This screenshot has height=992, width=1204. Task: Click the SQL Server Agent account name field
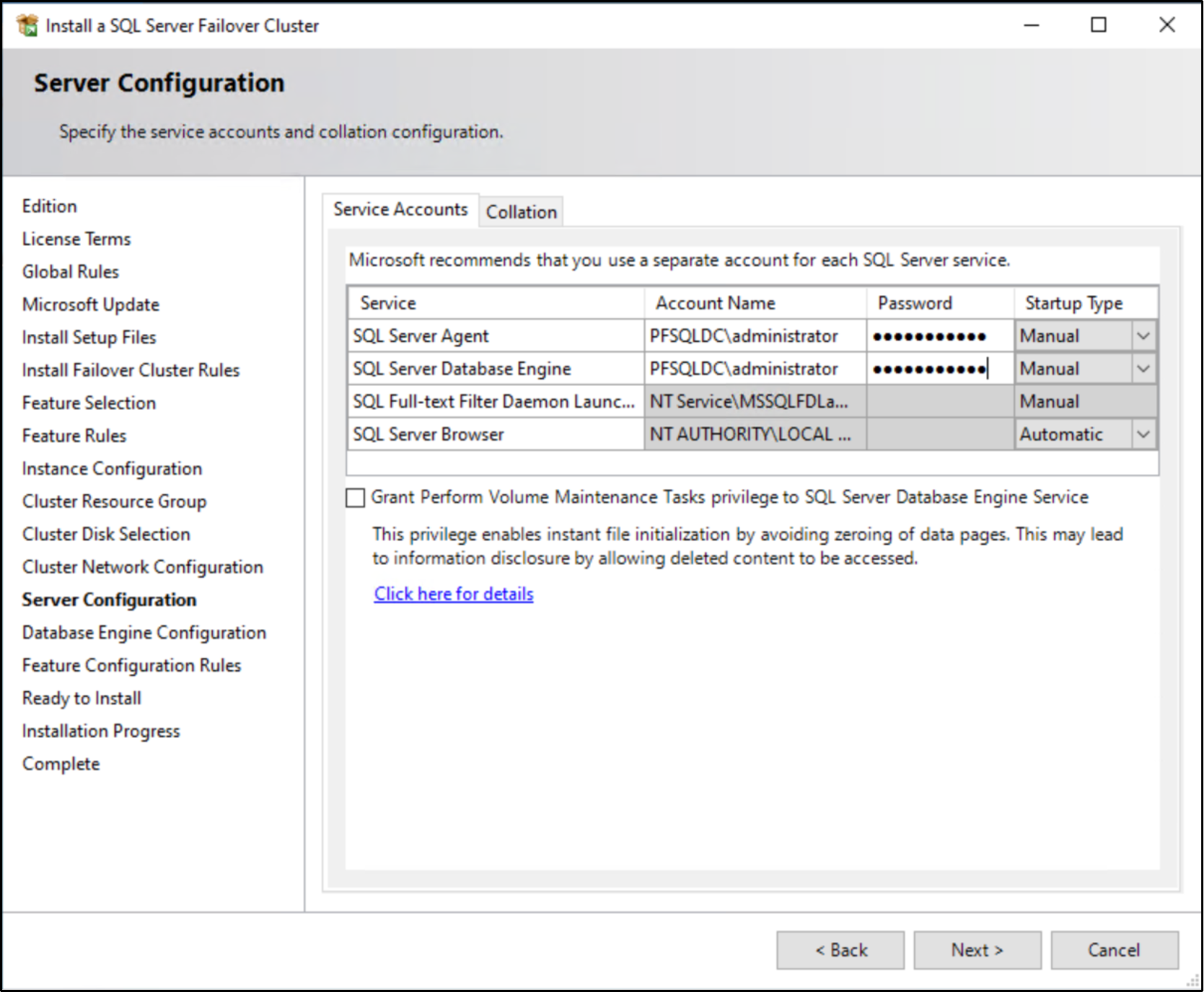pos(755,336)
